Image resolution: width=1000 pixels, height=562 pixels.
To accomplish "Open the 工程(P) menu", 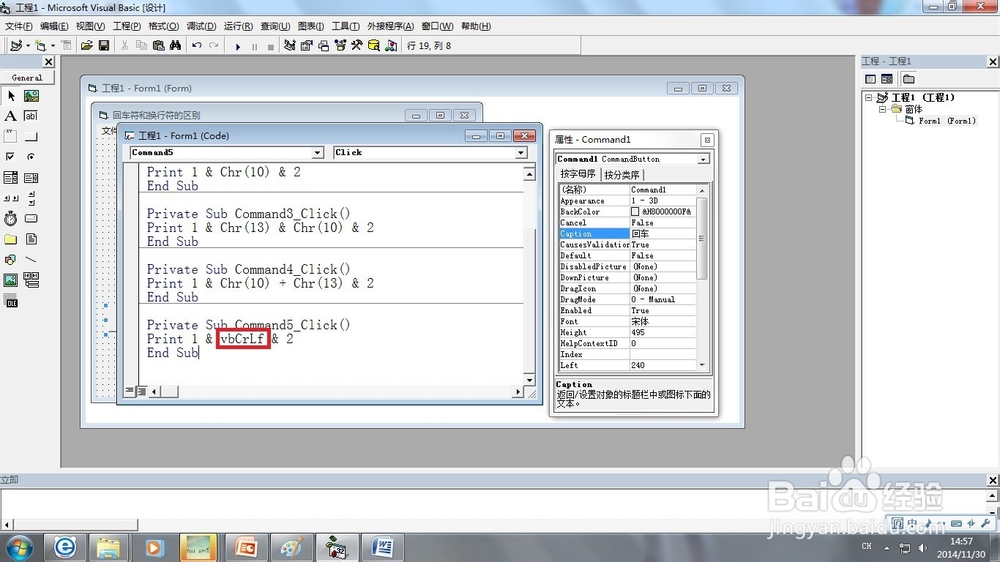I will (x=126, y=26).
